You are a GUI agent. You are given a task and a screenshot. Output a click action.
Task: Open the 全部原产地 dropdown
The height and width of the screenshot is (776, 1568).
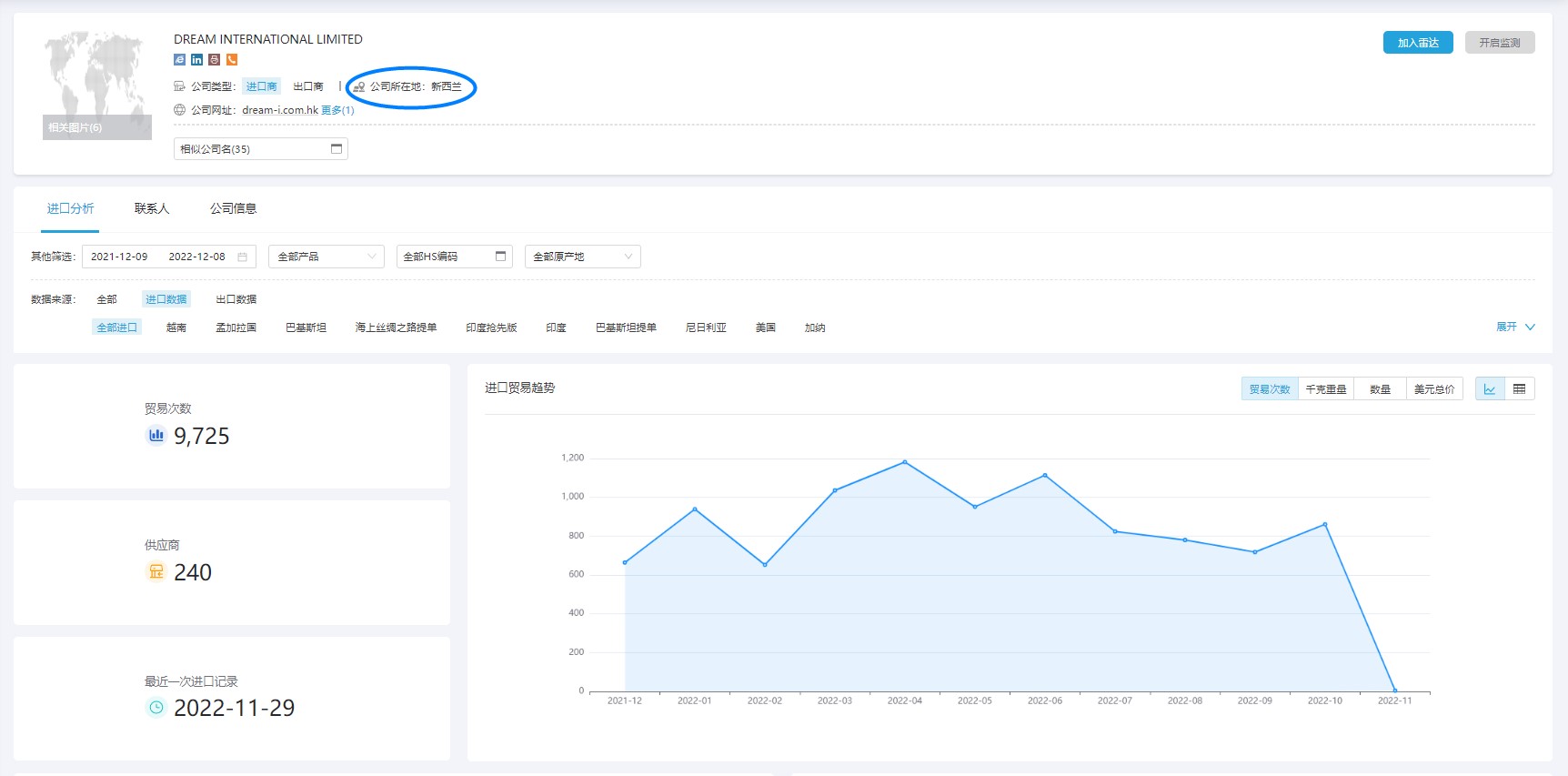(583, 257)
